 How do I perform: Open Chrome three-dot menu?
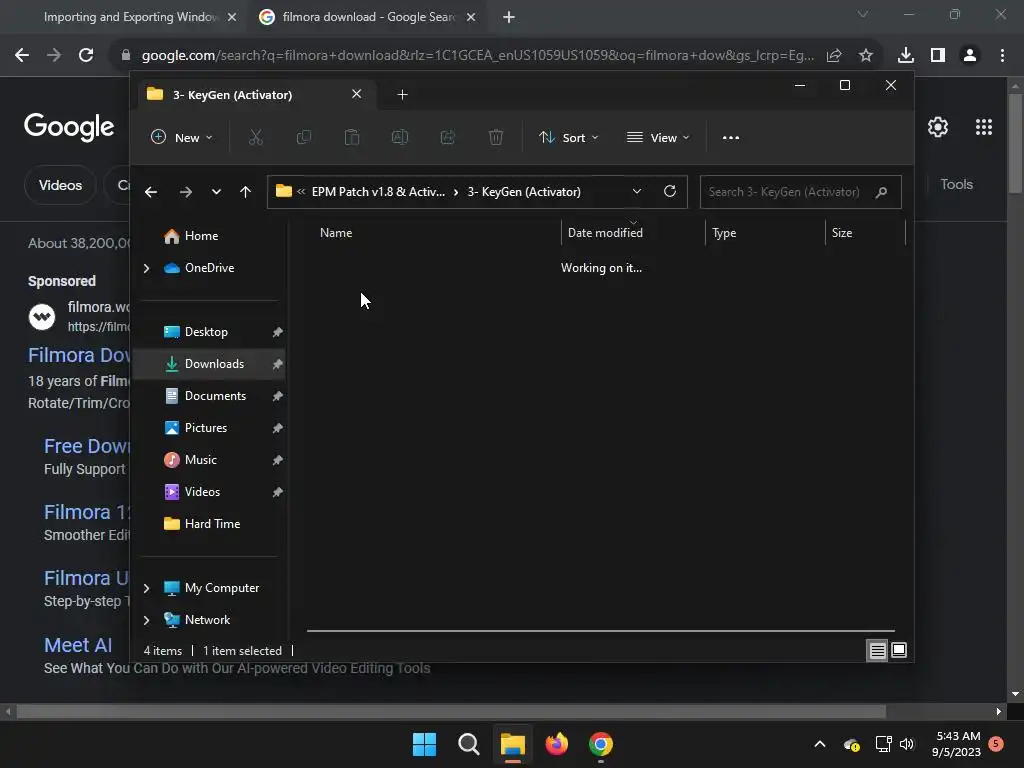pyautogui.click(x=1002, y=56)
